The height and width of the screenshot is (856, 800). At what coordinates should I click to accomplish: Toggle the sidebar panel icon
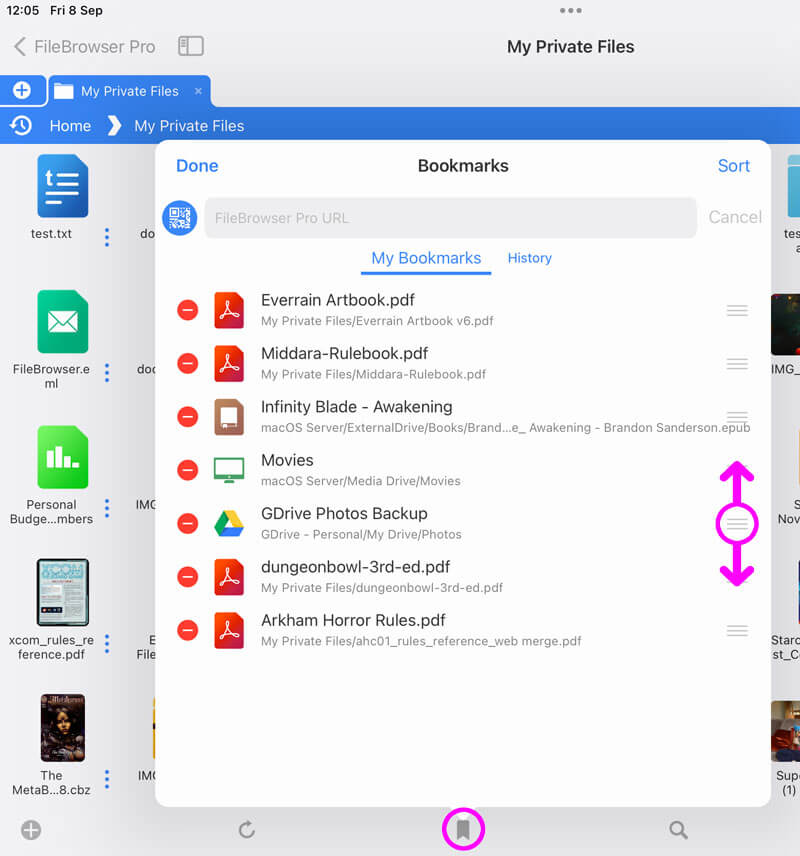[191, 46]
